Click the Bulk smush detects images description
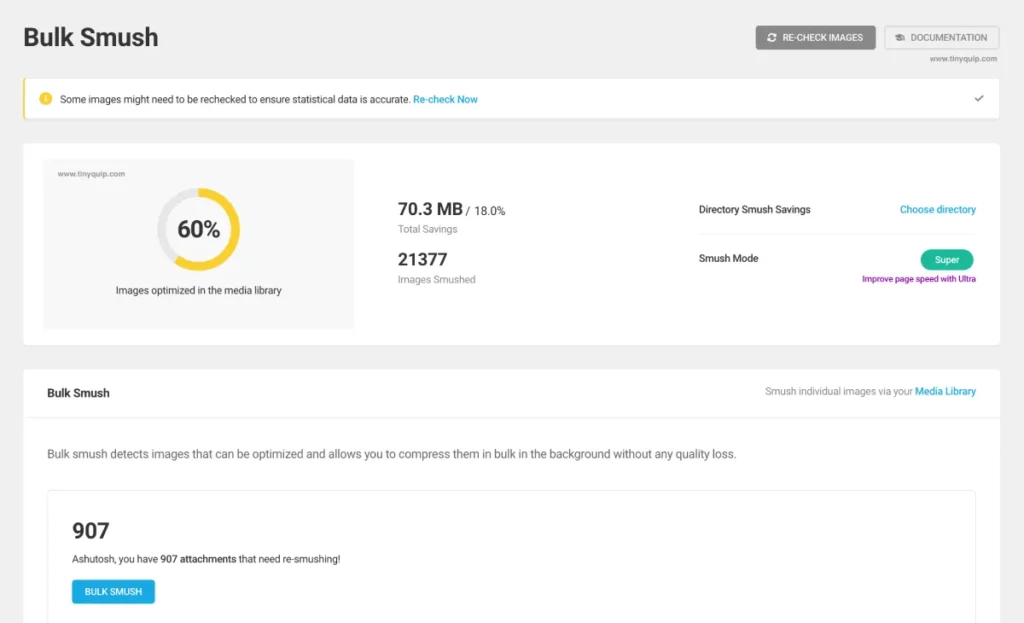This screenshot has height=623, width=1024. coord(391,454)
